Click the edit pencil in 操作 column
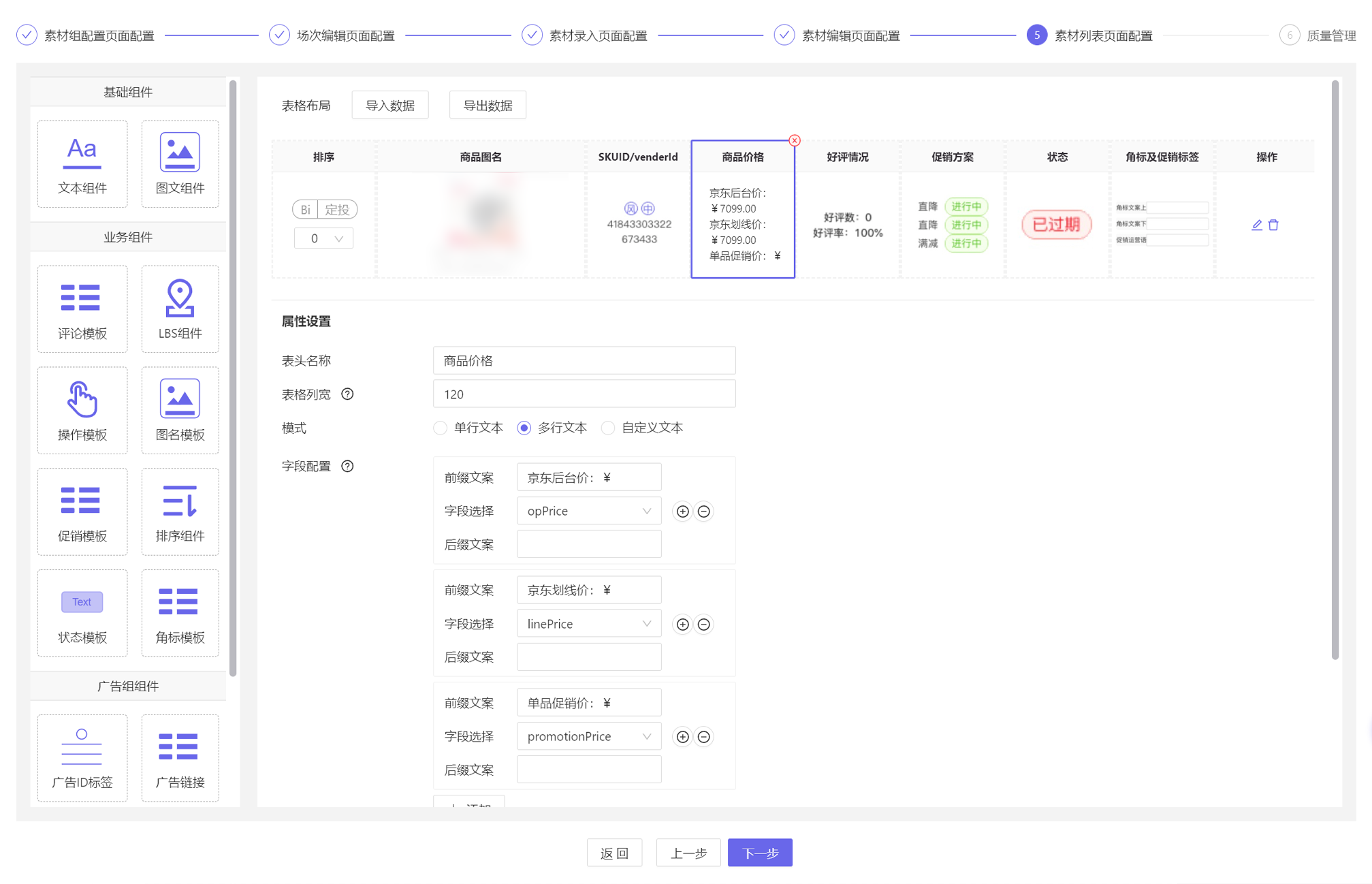The height and width of the screenshot is (884, 1372). (1256, 225)
